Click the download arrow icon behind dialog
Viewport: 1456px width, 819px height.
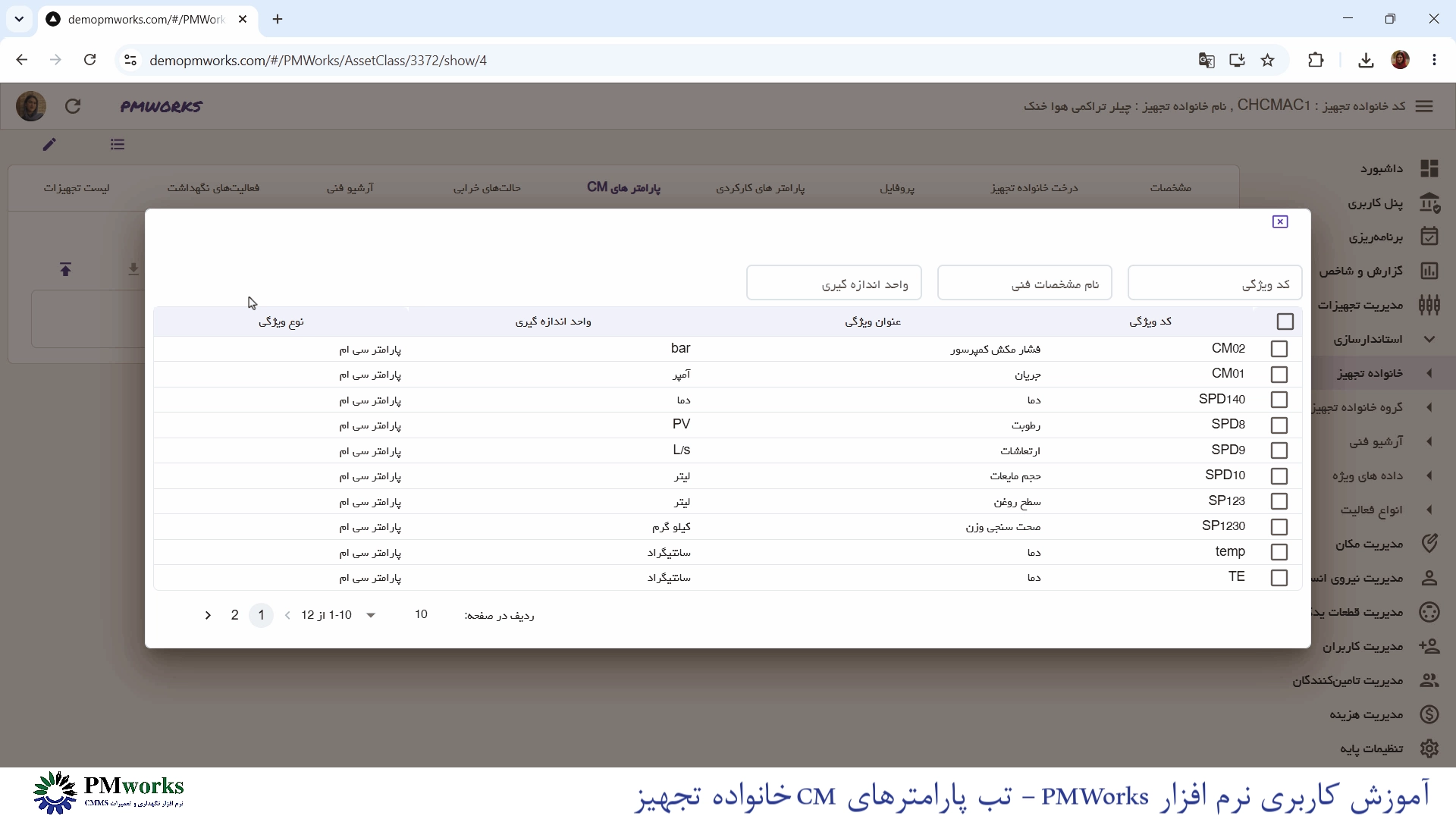(x=133, y=269)
